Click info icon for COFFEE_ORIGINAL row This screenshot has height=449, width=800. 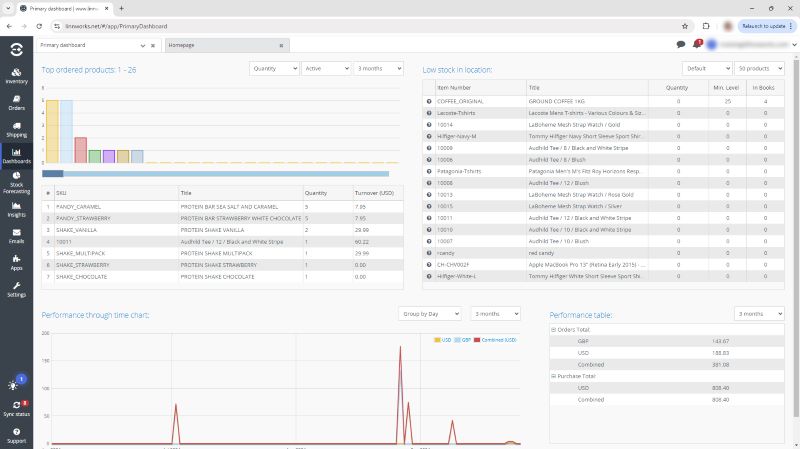[429, 102]
